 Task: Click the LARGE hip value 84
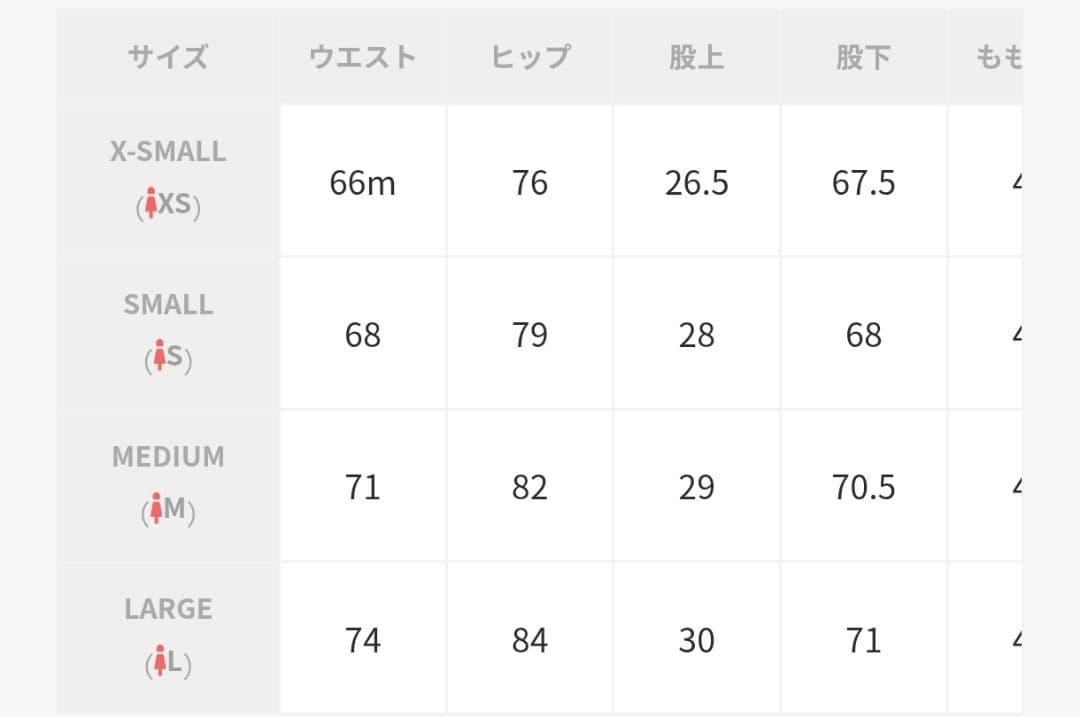pyautogui.click(x=530, y=639)
